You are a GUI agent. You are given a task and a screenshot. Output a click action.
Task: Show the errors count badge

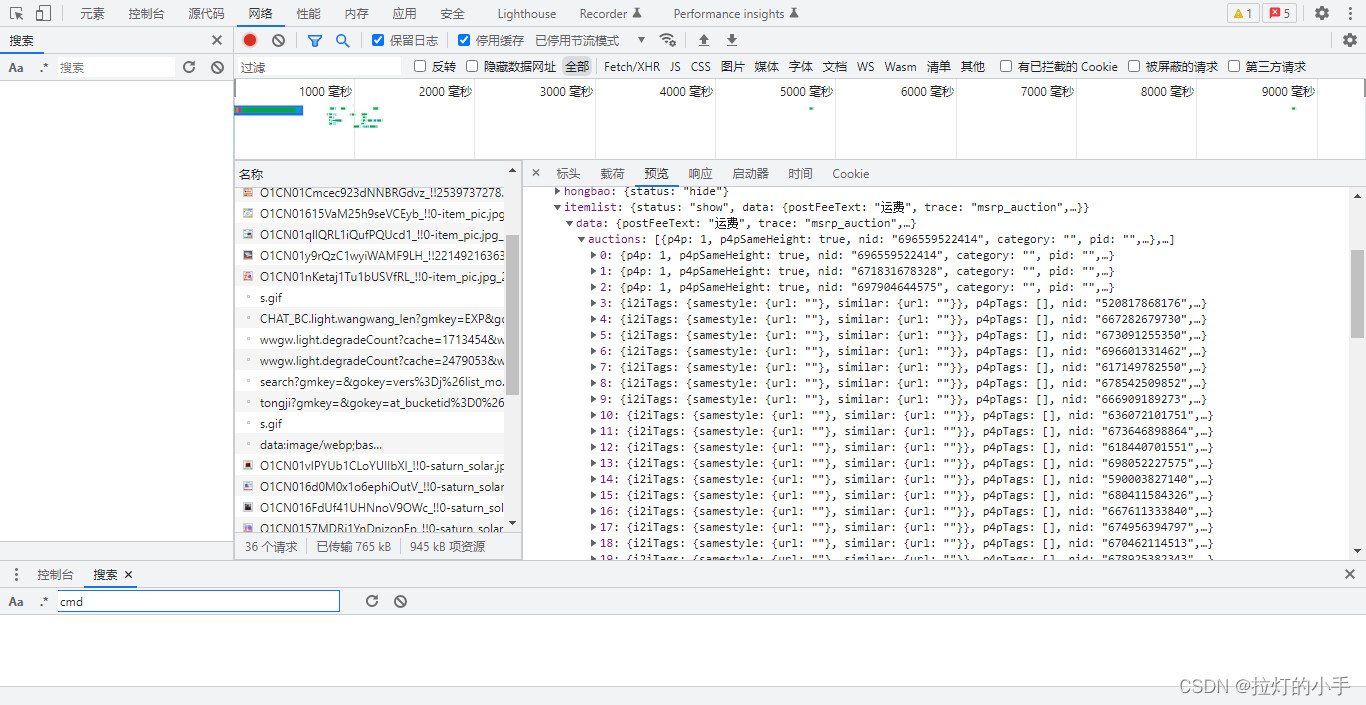1279,13
